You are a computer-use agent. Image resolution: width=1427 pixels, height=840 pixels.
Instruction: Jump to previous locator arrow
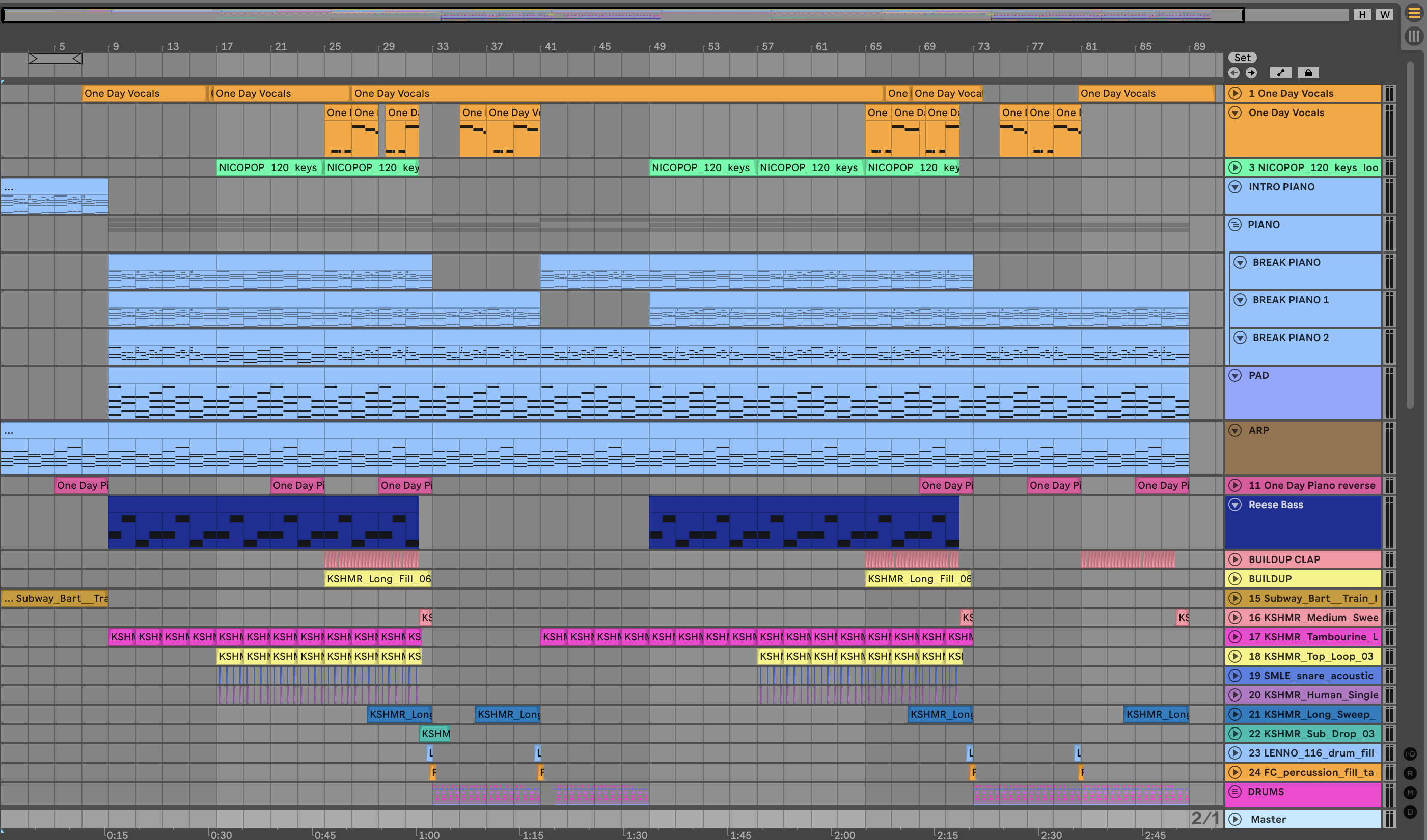pyautogui.click(x=1234, y=73)
